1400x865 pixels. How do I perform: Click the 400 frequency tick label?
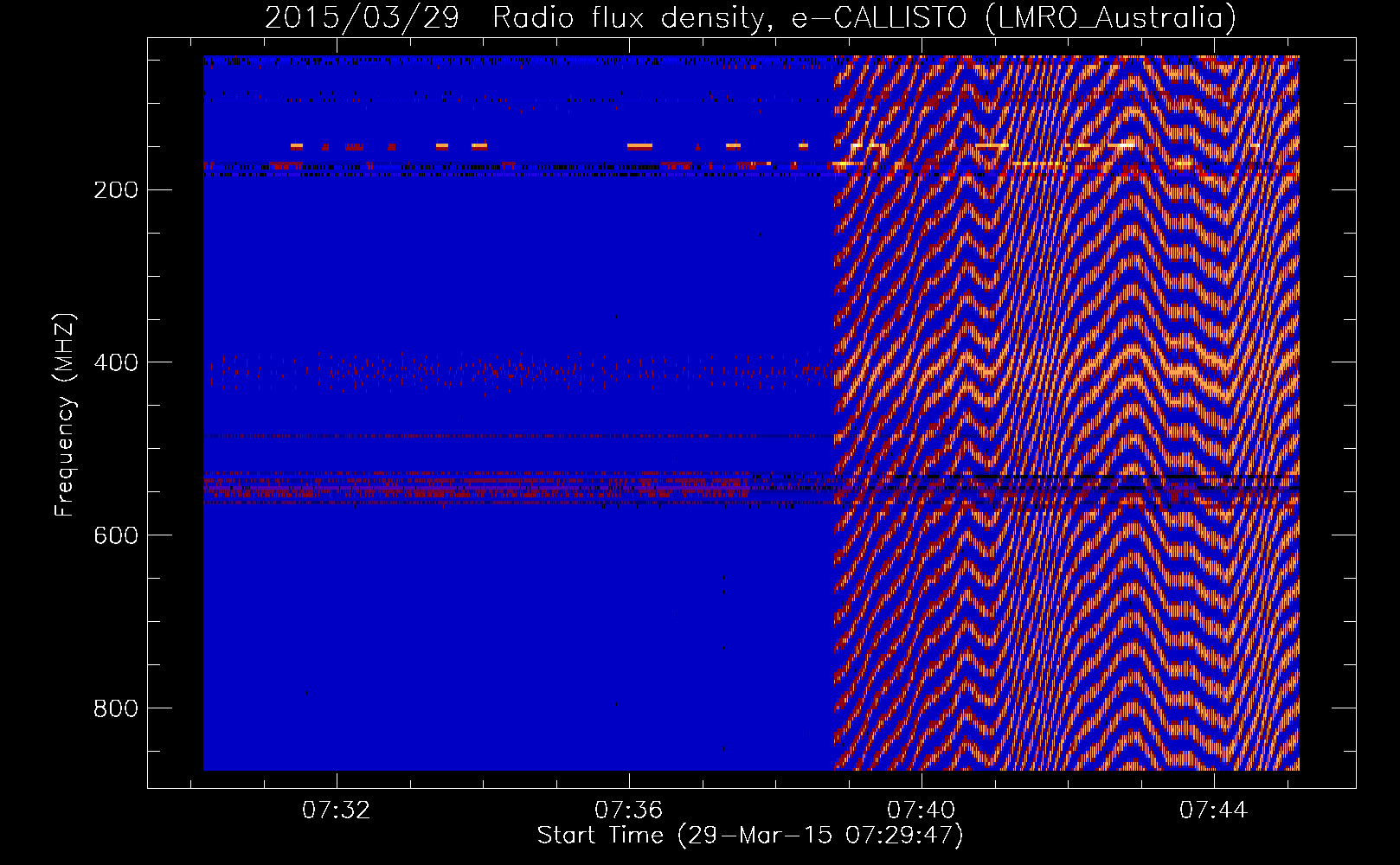(x=115, y=362)
